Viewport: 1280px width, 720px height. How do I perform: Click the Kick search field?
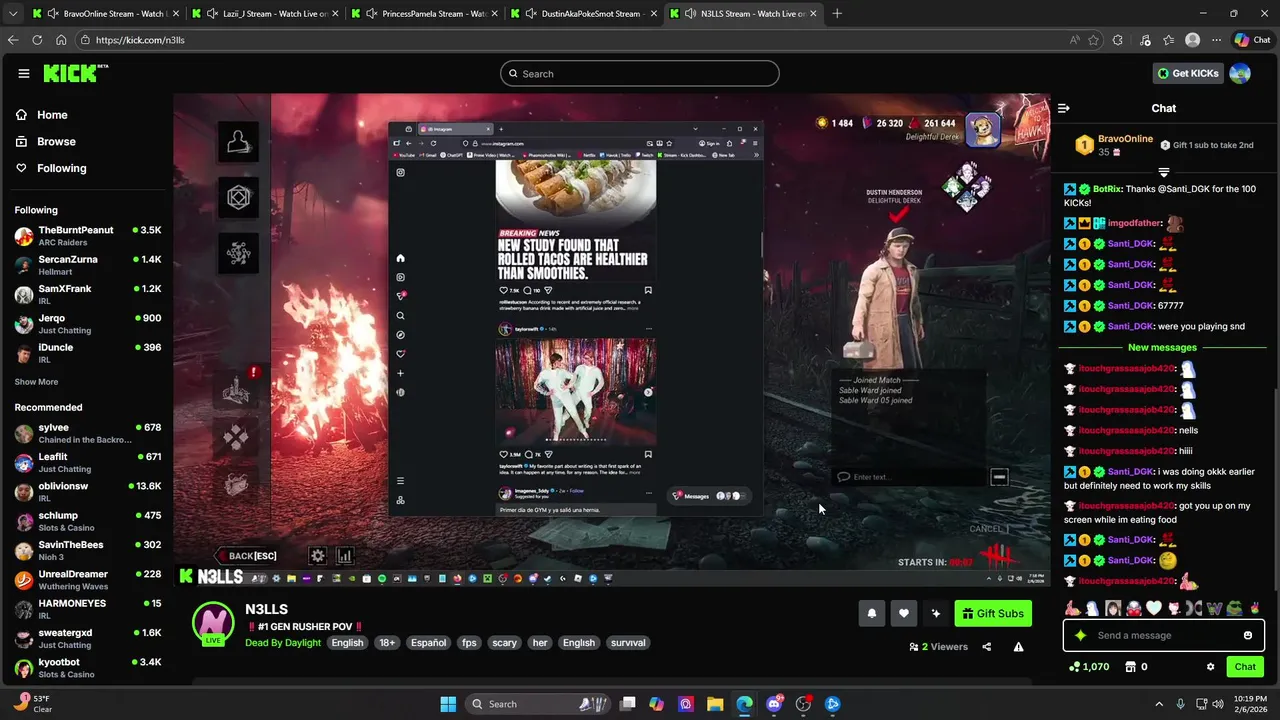[640, 74]
